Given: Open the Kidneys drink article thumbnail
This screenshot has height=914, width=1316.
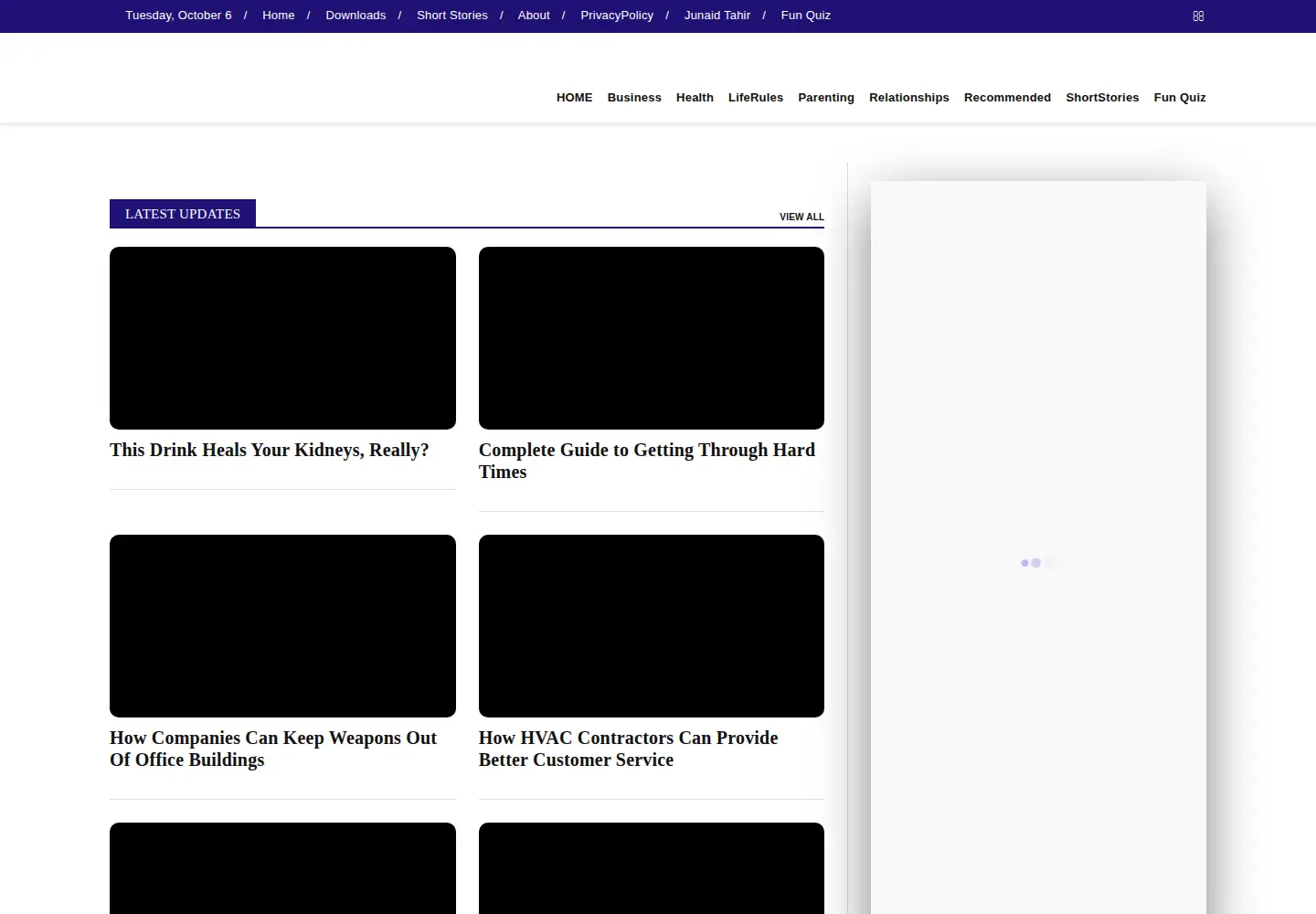Looking at the screenshot, I should [x=282, y=338].
